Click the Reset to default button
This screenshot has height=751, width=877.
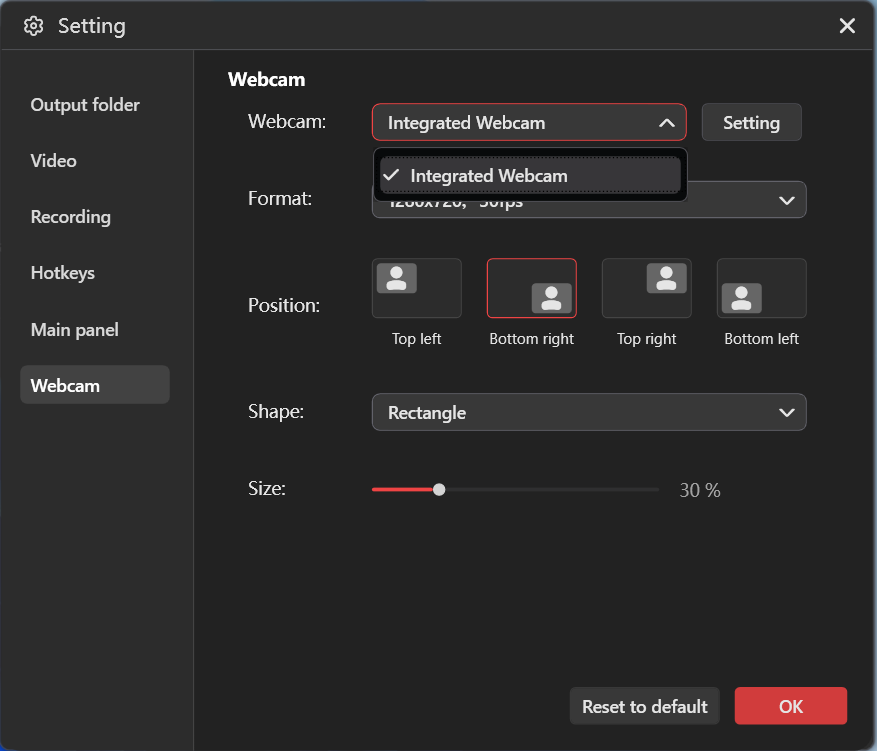click(x=644, y=705)
